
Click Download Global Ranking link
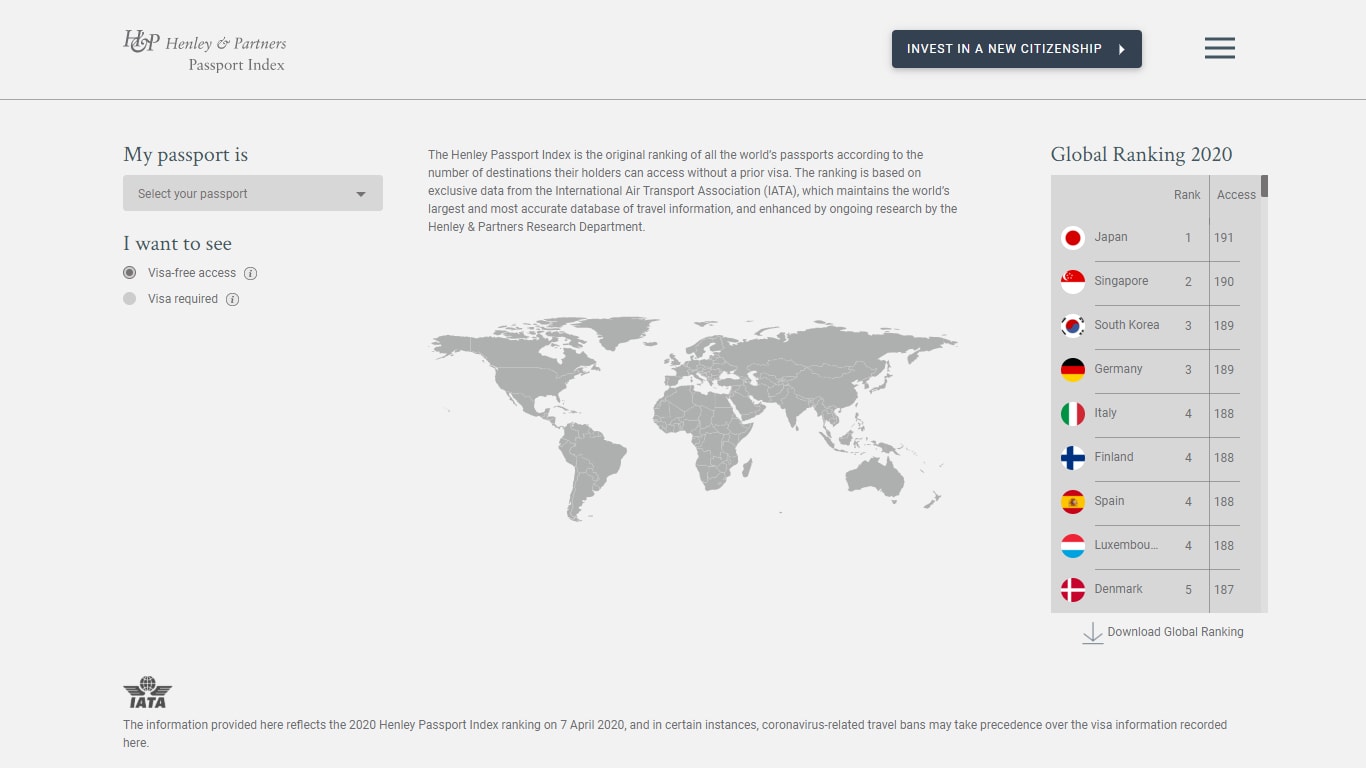pos(1175,632)
